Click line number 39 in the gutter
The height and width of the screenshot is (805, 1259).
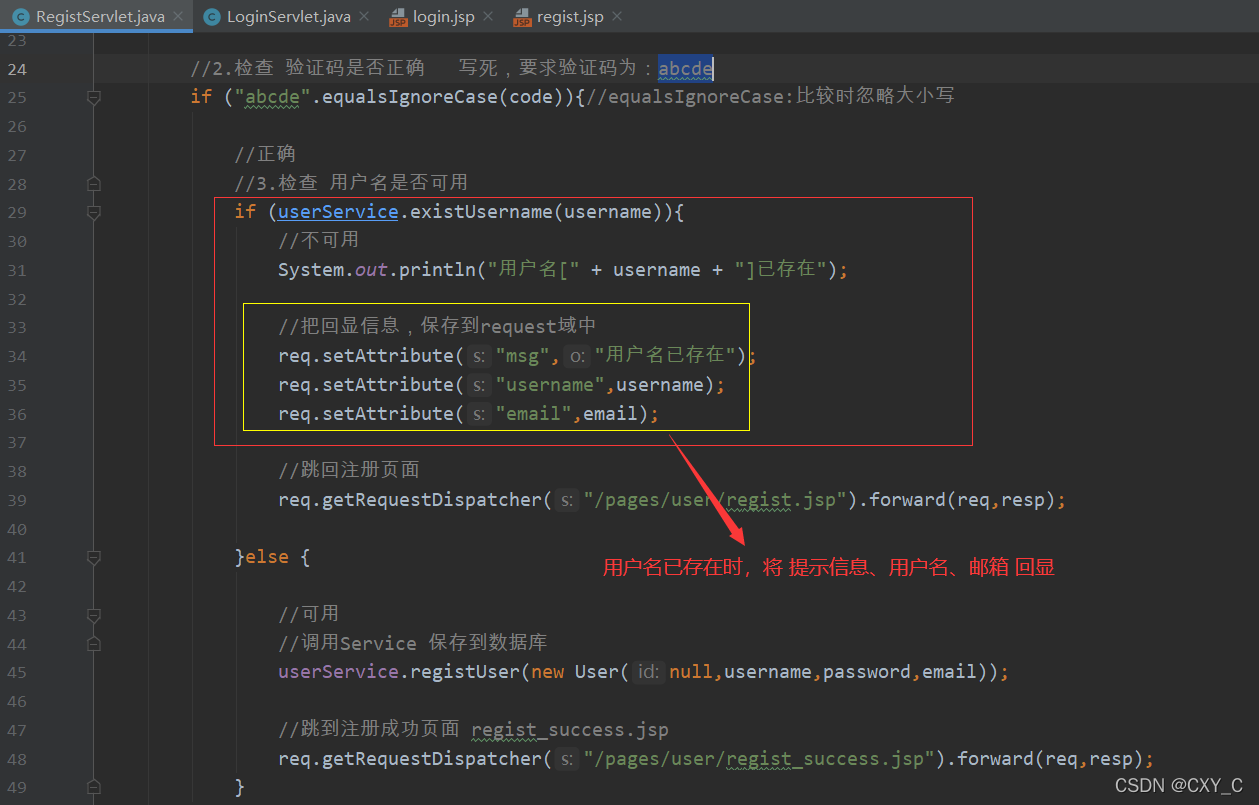(17, 500)
